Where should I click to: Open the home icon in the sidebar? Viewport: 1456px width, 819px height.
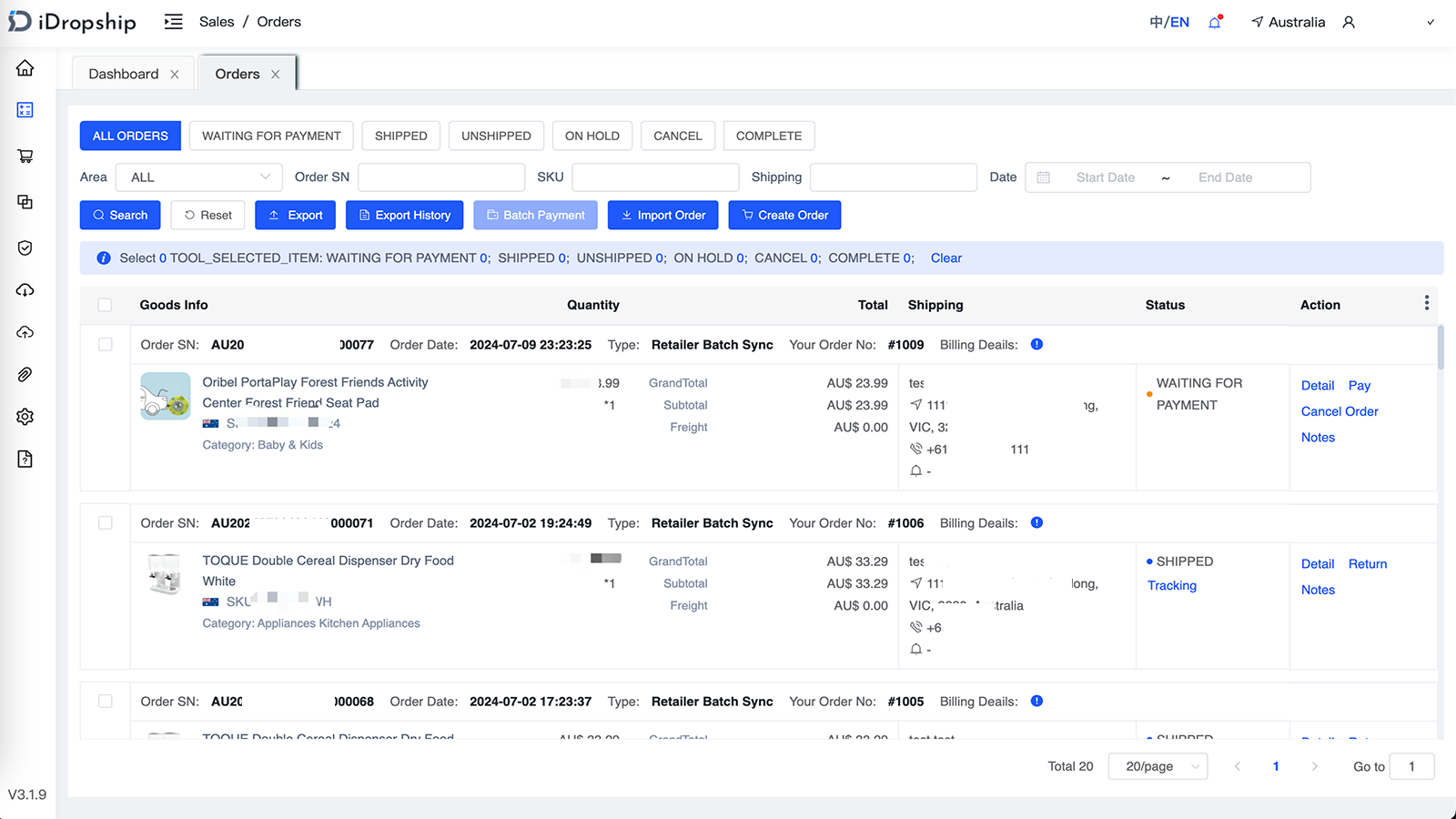click(x=25, y=68)
